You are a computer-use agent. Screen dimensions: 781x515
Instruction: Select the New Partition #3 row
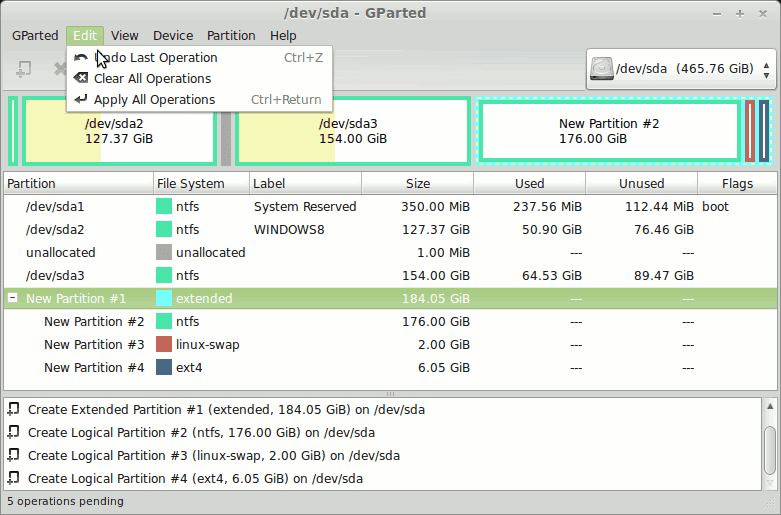click(390, 344)
